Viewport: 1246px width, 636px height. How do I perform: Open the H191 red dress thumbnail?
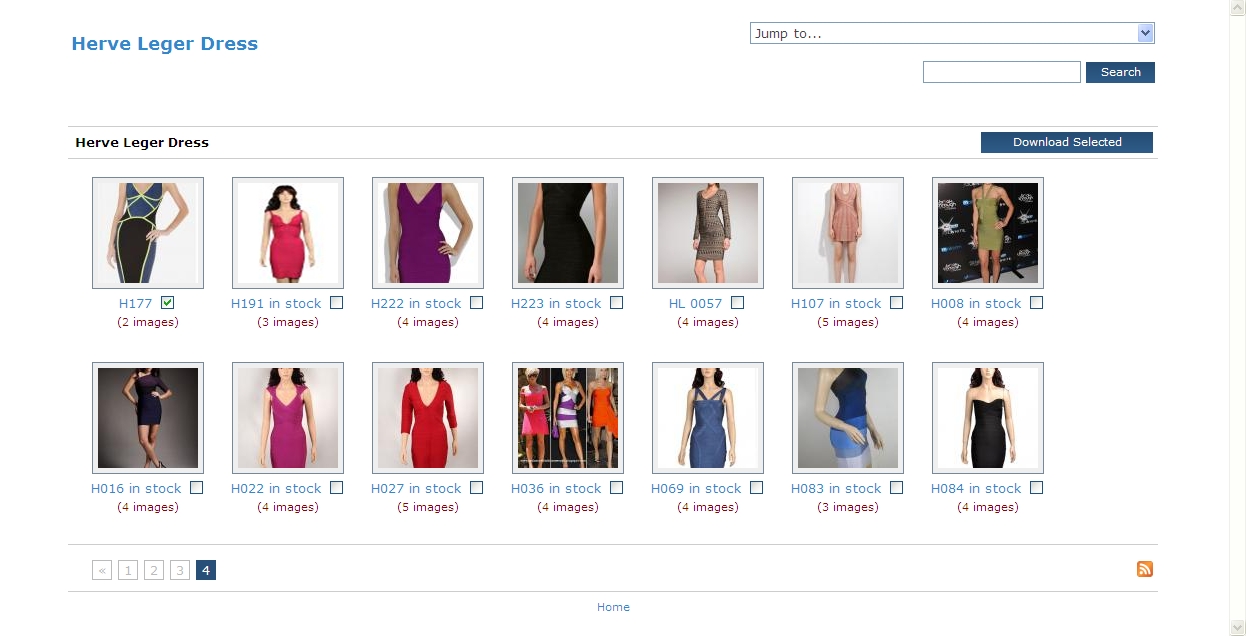[x=288, y=233]
